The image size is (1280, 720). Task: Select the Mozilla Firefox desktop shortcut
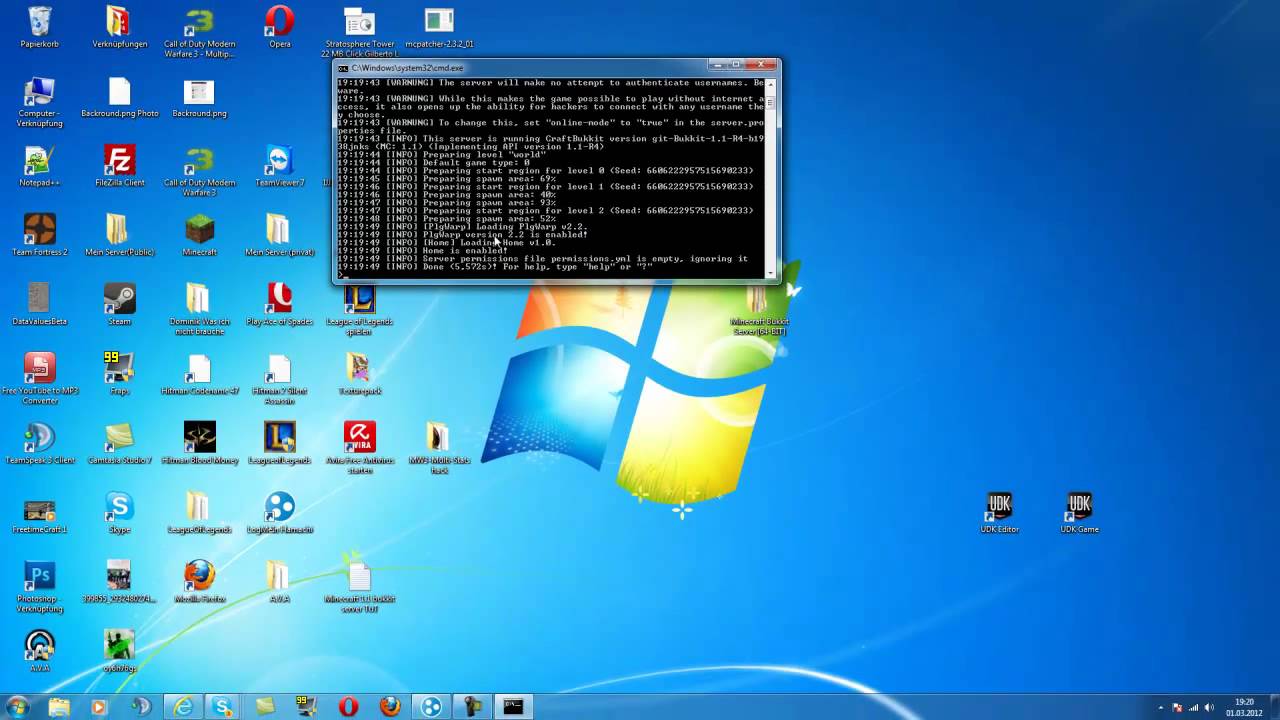point(199,582)
